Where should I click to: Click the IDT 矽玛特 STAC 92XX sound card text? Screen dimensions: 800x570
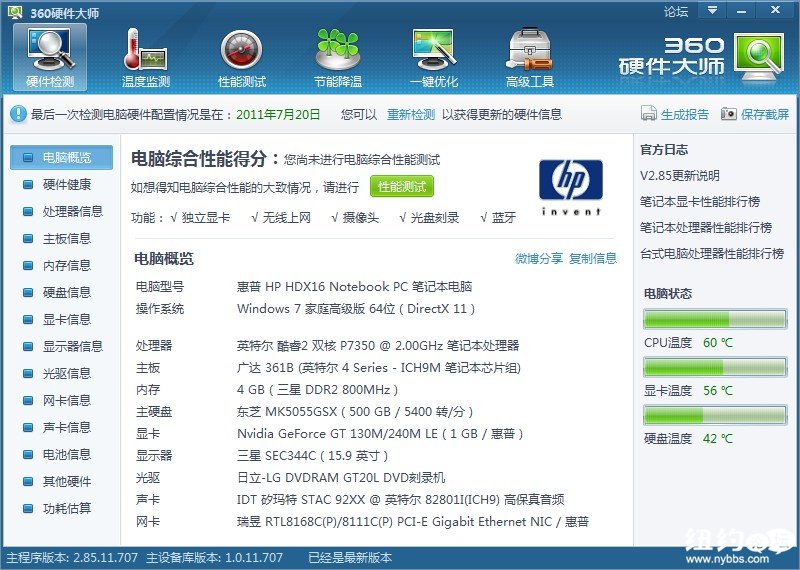(401, 500)
